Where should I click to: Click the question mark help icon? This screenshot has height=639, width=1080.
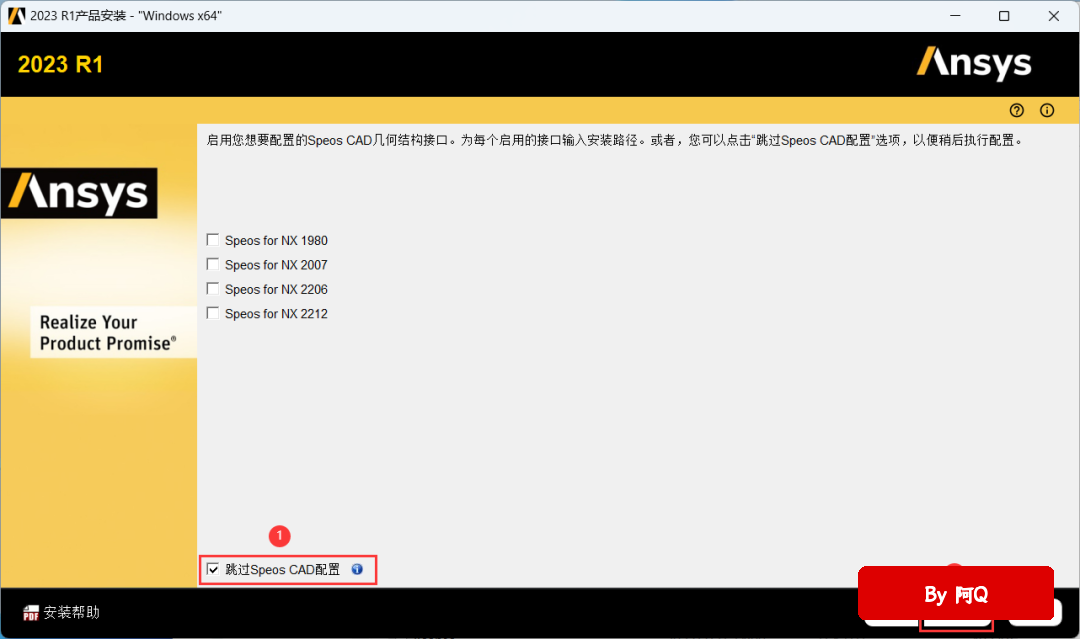1017,110
